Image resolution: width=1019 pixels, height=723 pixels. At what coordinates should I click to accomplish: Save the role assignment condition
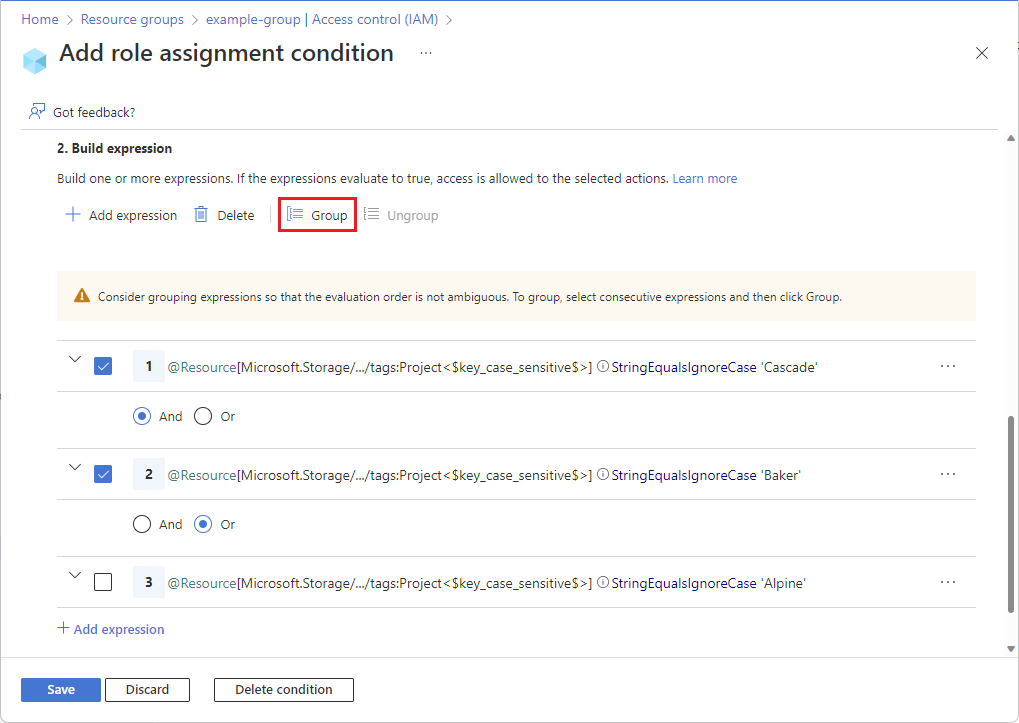click(x=60, y=689)
